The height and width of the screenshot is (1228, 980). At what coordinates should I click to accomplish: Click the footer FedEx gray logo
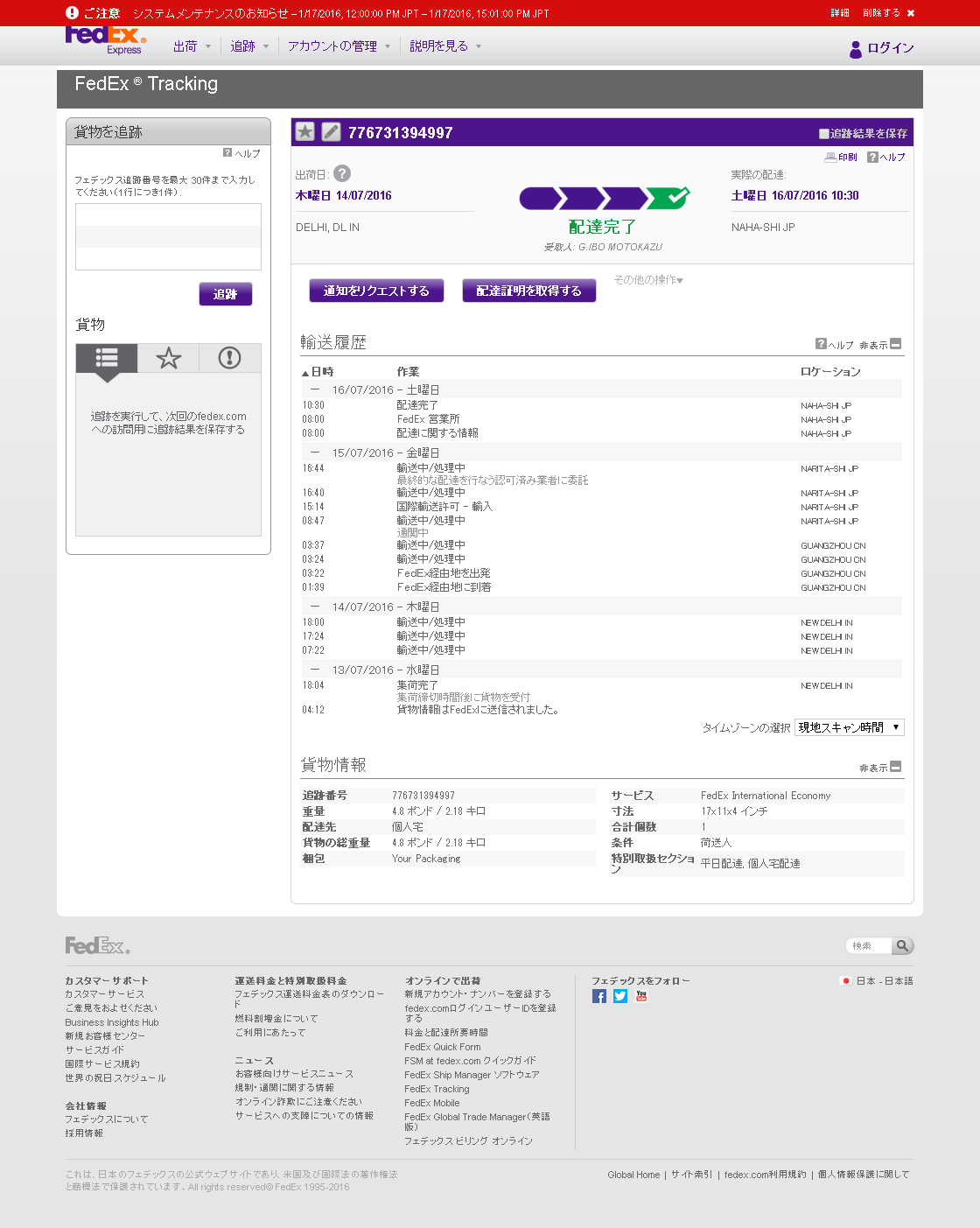98,945
